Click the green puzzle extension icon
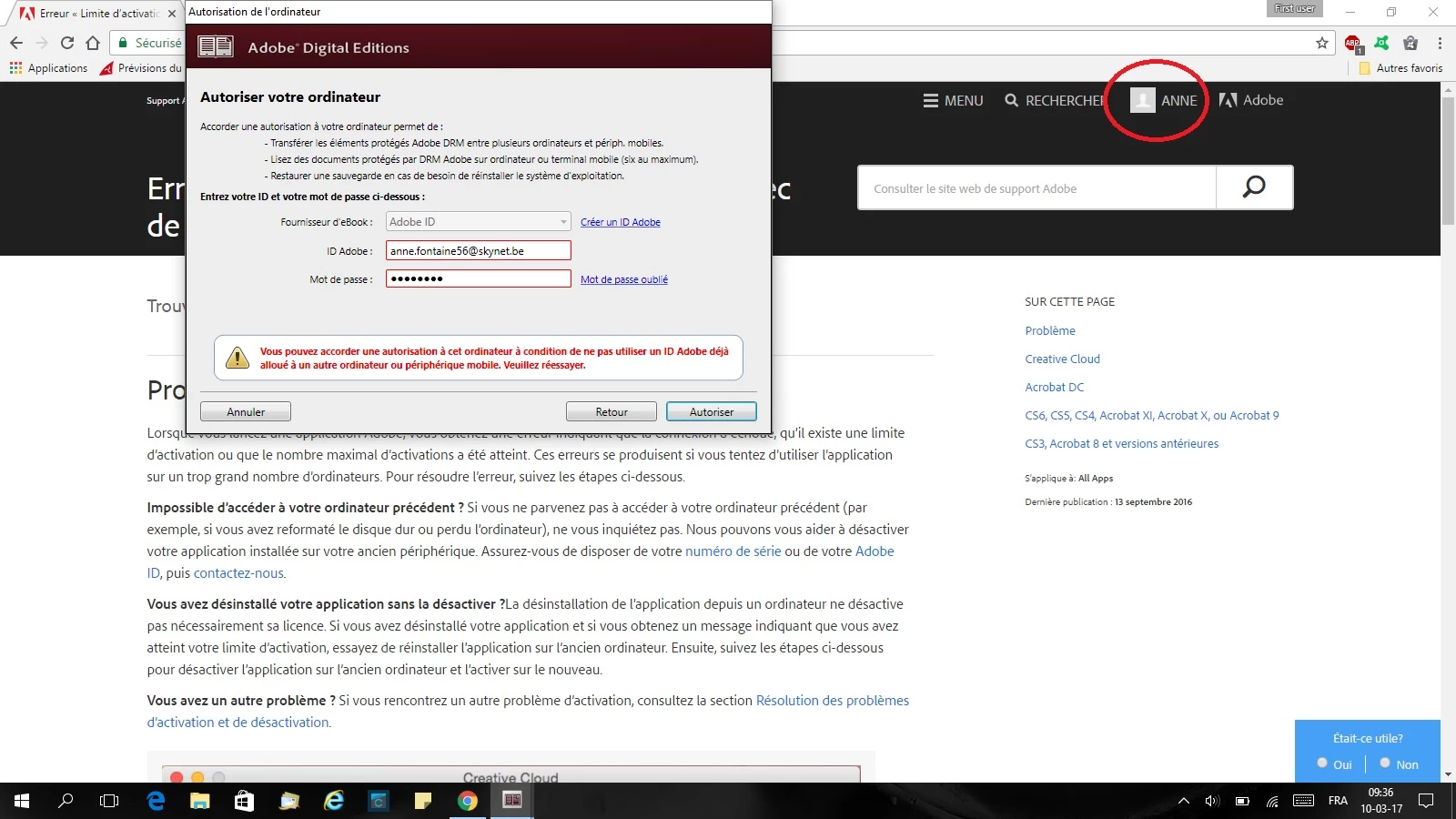1456x819 pixels. click(x=1382, y=43)
